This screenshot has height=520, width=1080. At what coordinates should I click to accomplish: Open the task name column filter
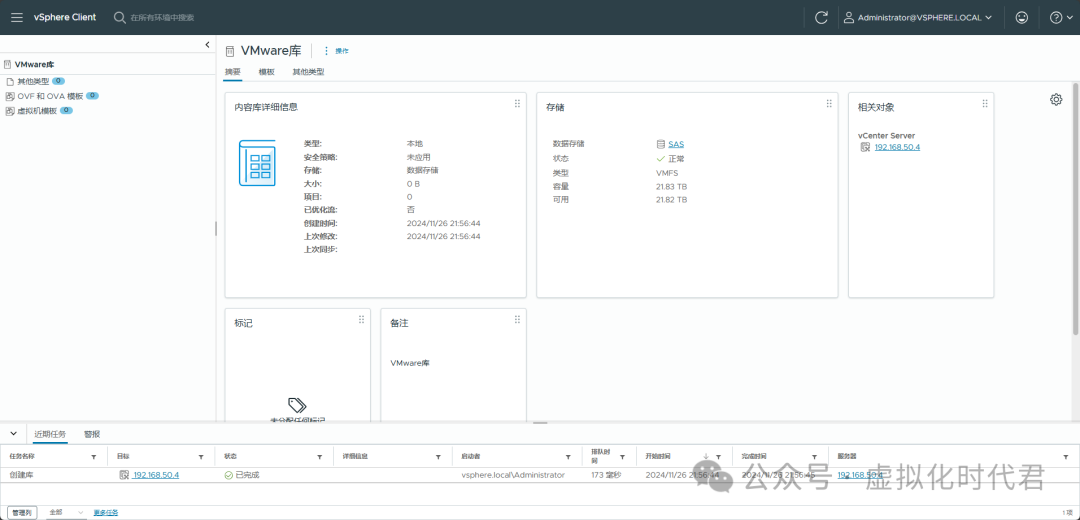(x=94, y=457)
